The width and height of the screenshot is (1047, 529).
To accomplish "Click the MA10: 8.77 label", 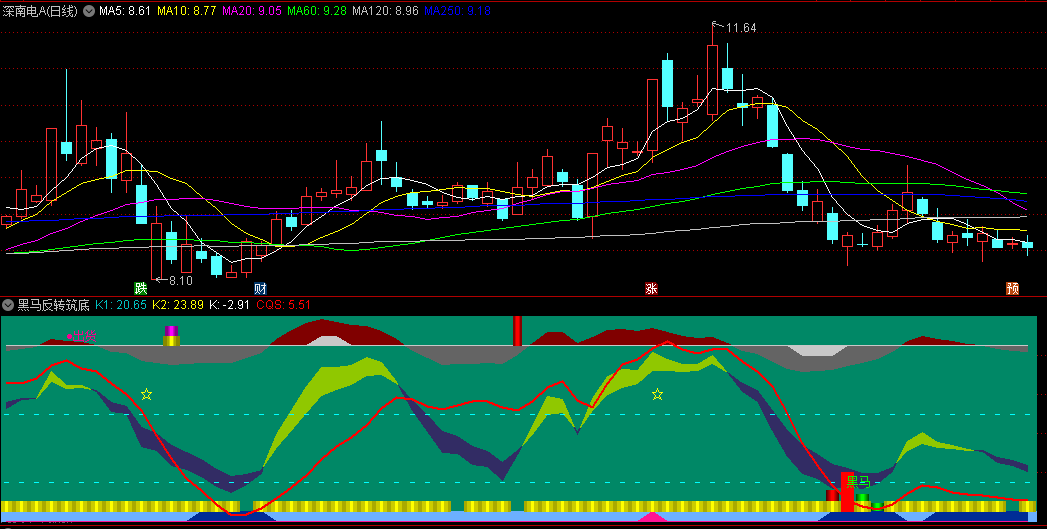I will (186, 11).
